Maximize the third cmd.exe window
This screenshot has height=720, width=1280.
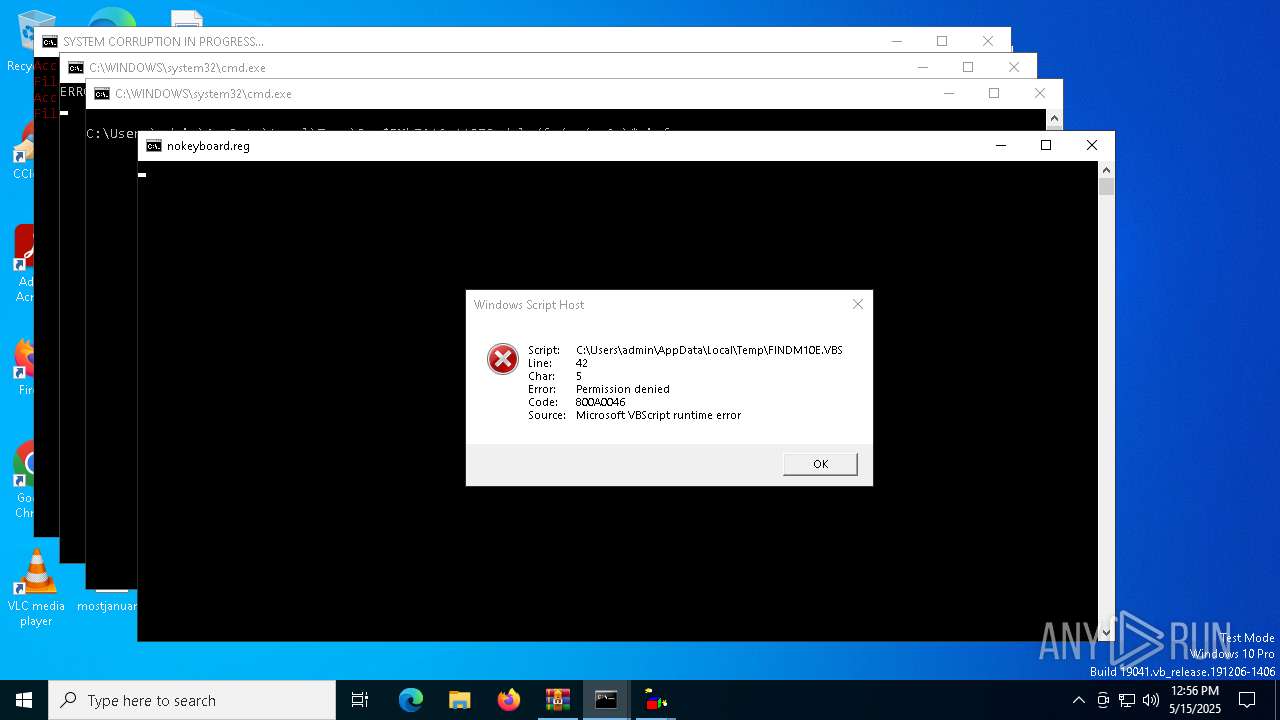click(994, 93)
